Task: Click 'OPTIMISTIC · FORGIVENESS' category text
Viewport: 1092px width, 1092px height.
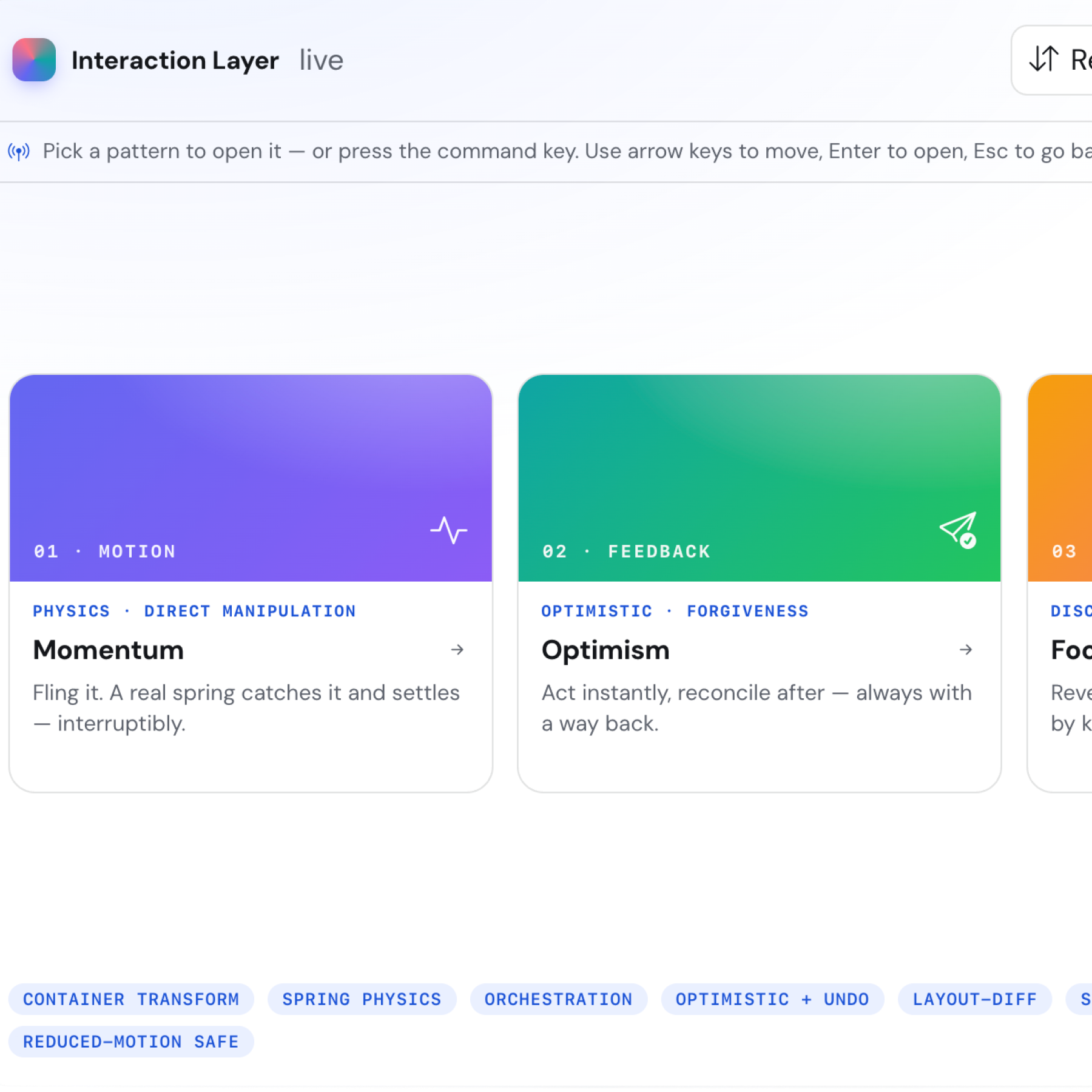Action: pyautogui.click(x=675, y=611)
